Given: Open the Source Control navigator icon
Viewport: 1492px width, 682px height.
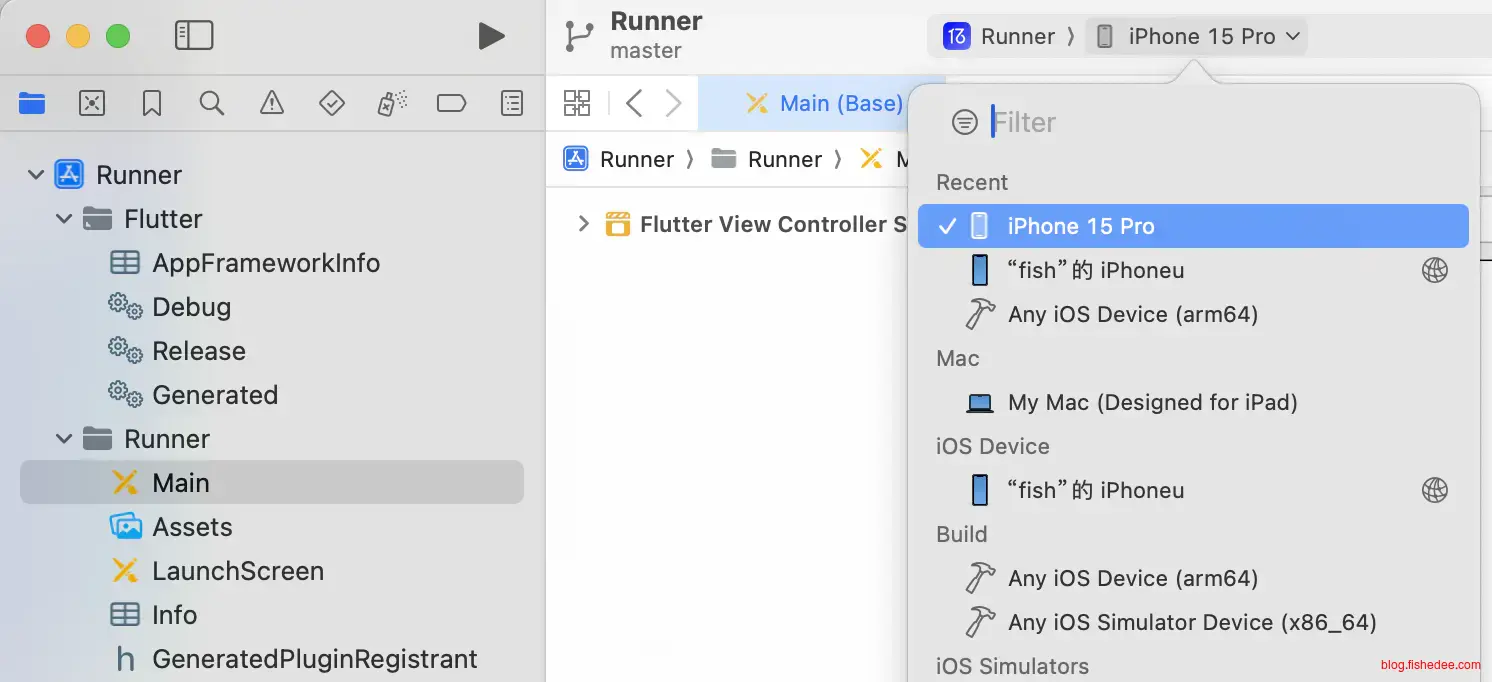Looking at the screenshot, I should point(92,103).
